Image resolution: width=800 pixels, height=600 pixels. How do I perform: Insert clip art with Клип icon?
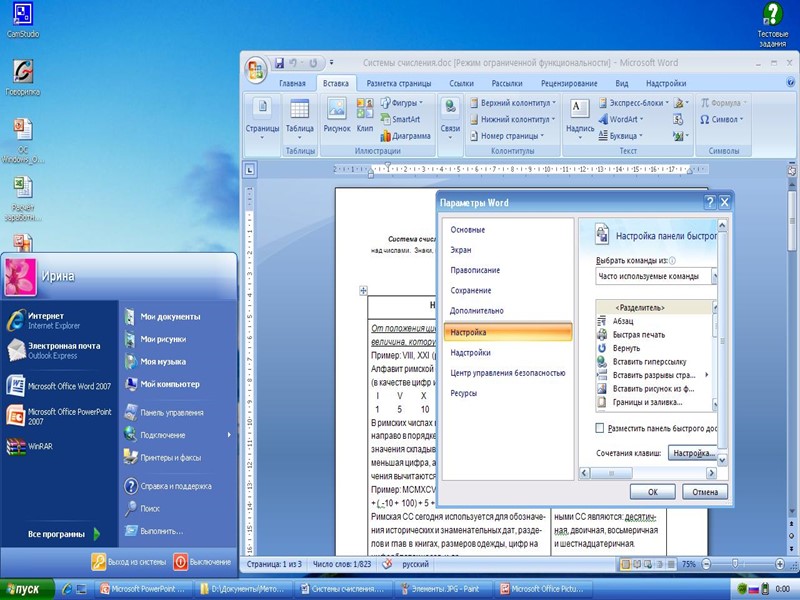[x=365, y=116]
